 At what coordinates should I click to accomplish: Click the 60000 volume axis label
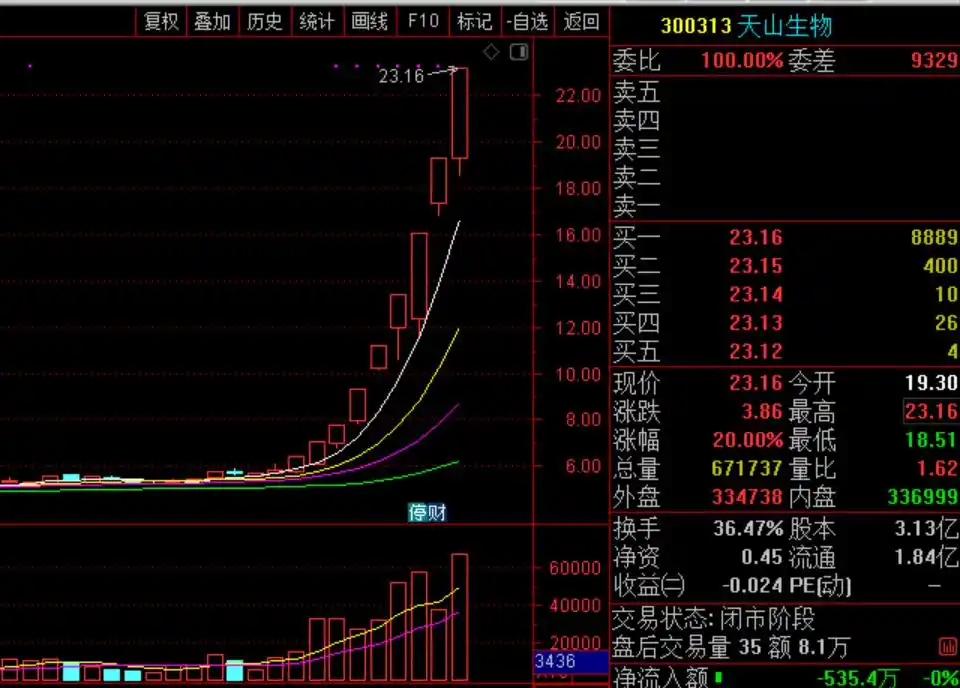[x=575, y=568]
